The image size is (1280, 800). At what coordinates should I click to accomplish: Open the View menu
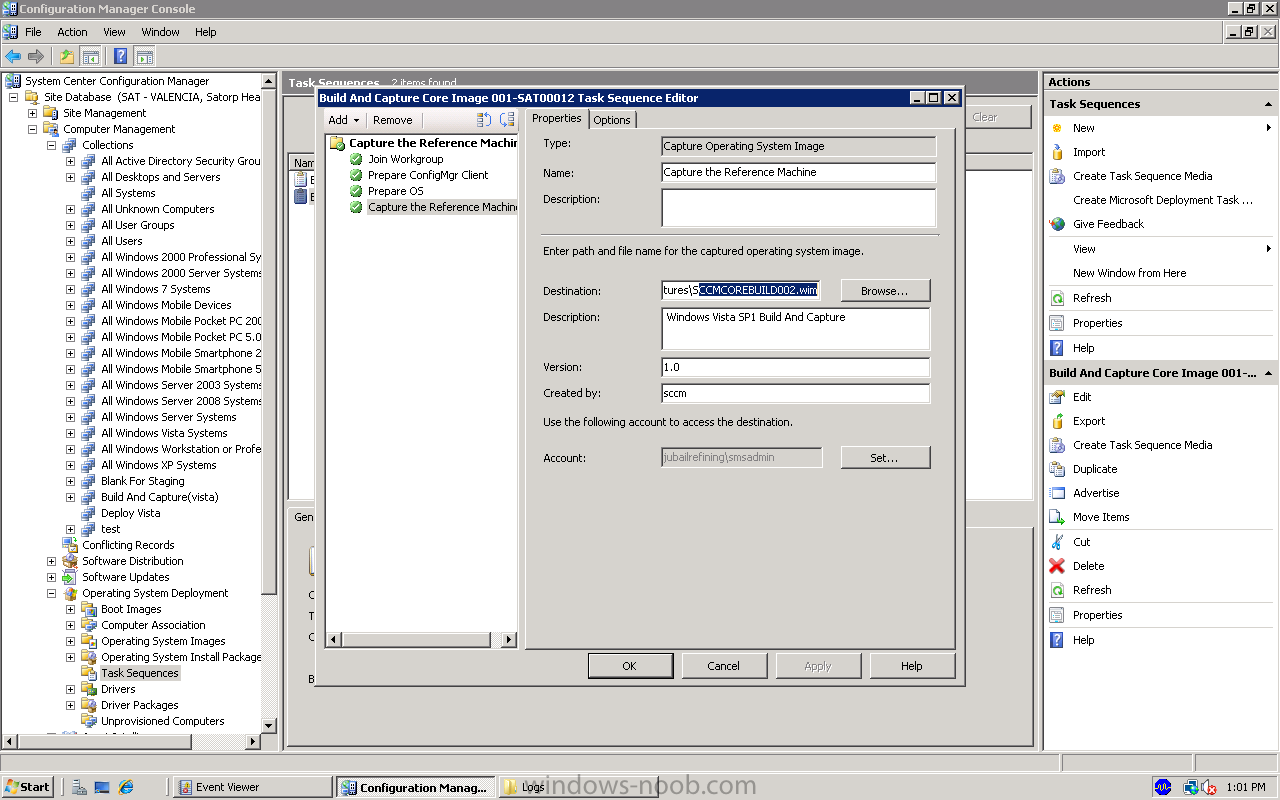coord(114,32)
